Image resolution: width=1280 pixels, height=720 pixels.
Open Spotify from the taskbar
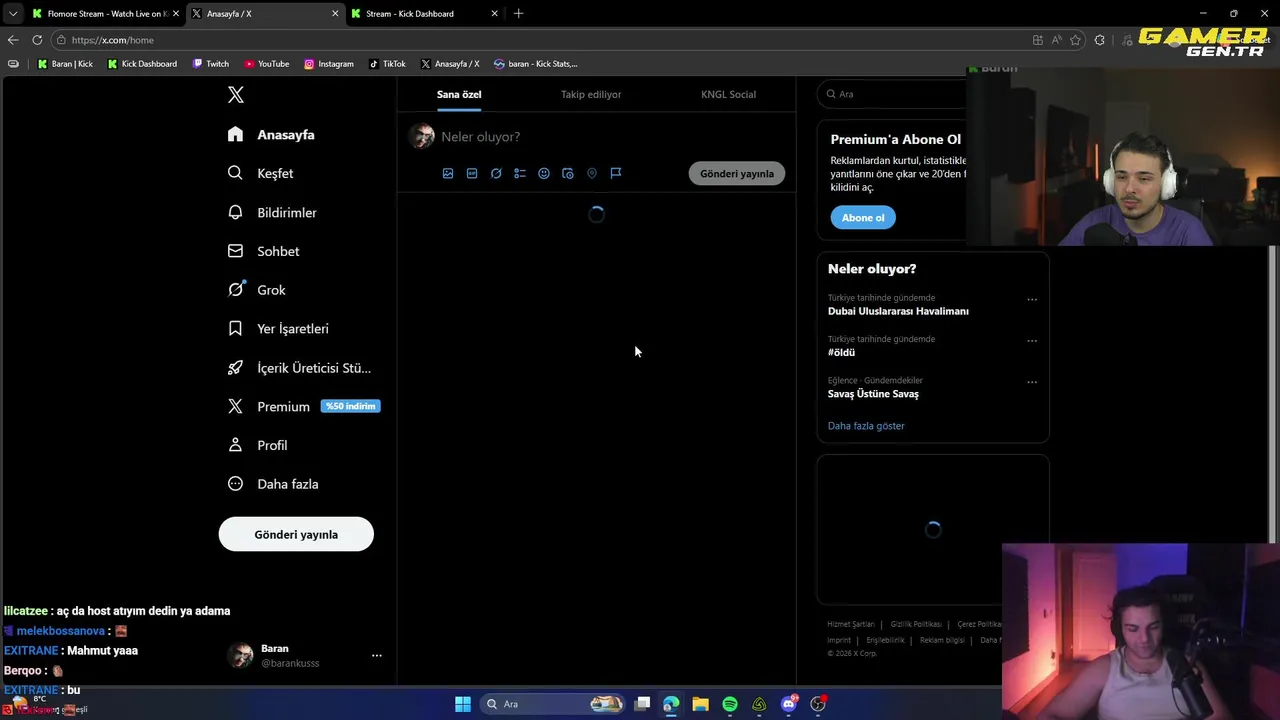[x=730, y=704]
